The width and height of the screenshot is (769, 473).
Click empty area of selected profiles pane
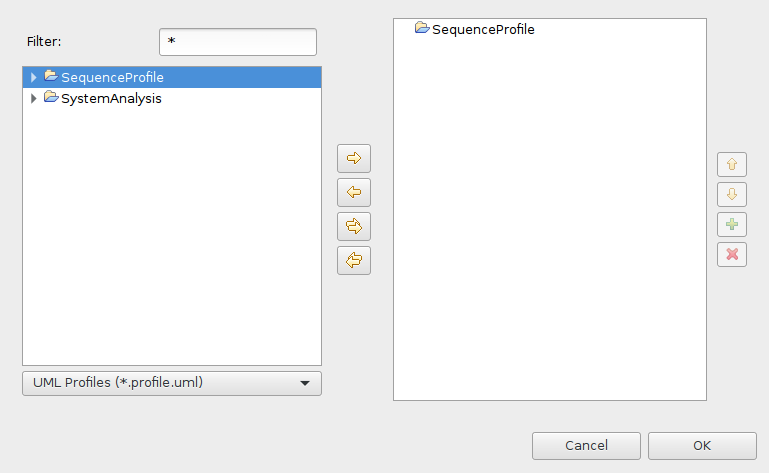(x=549, y=221)
